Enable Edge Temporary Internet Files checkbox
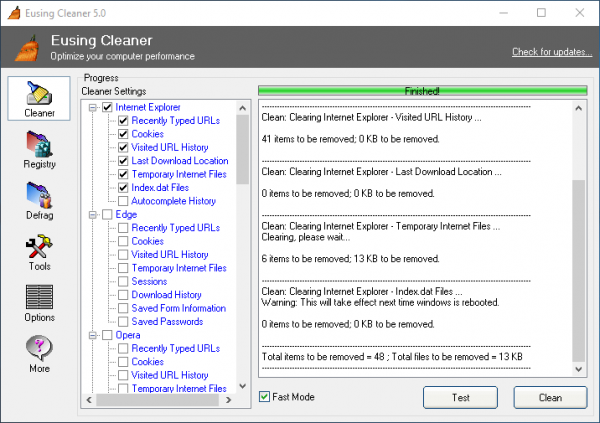 coord(123,268)
